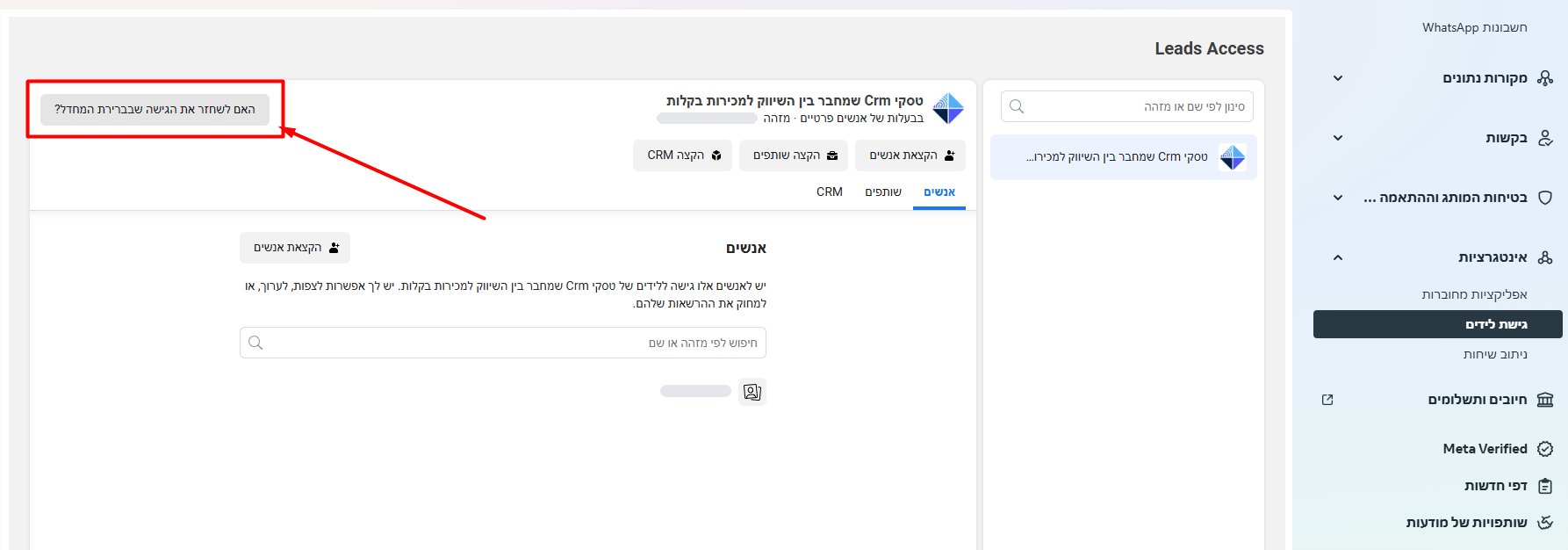
Task: Switch to the אנשים tab
Action: 939,192
